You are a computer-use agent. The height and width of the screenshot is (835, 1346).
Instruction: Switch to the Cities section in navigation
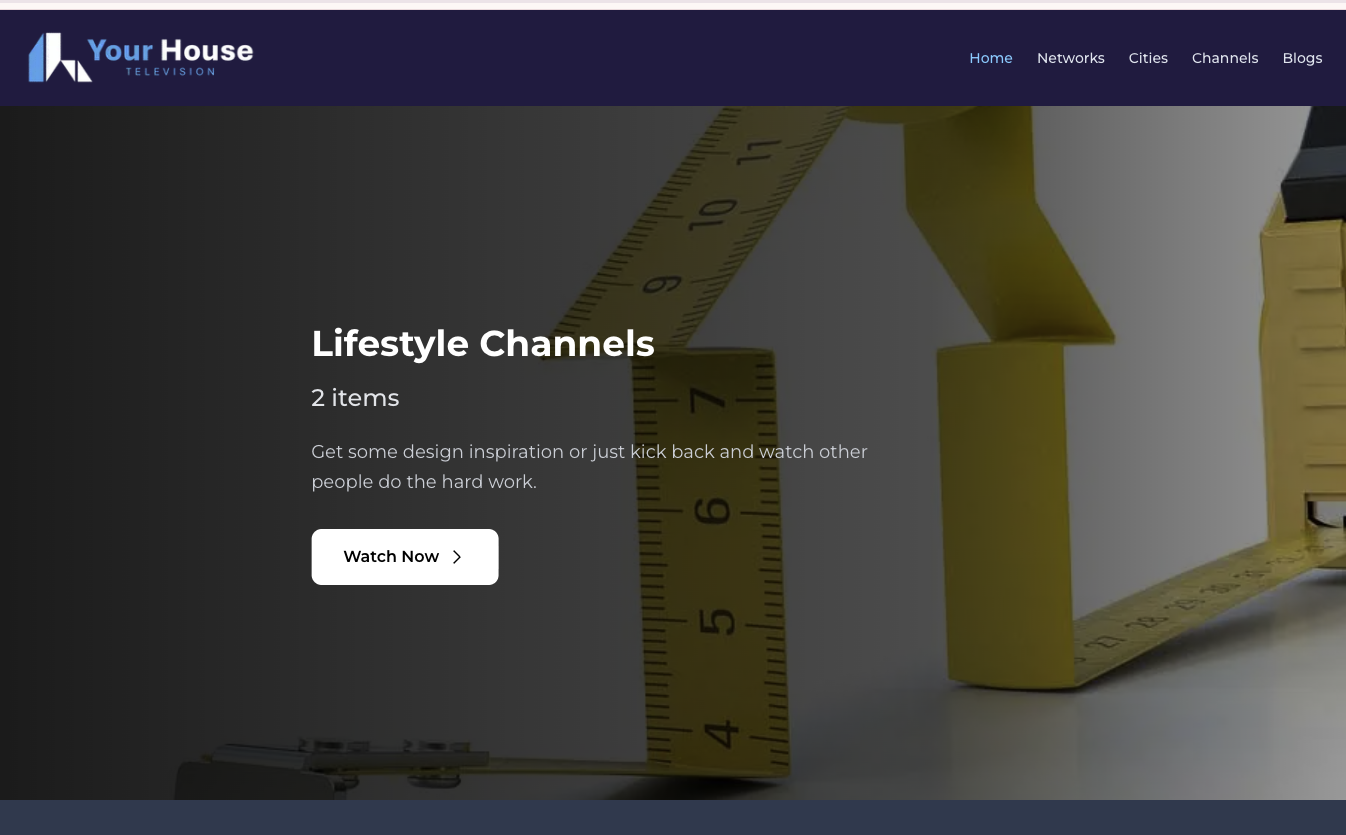coord(1148,58)
